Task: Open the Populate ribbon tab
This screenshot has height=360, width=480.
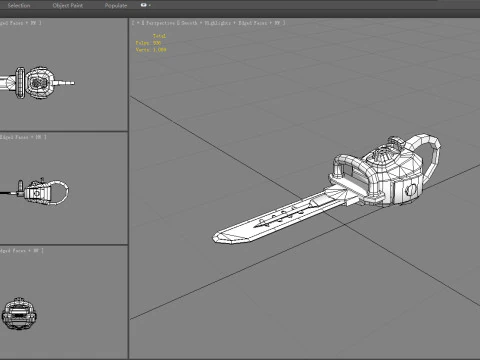Action: tap(116, 5)
